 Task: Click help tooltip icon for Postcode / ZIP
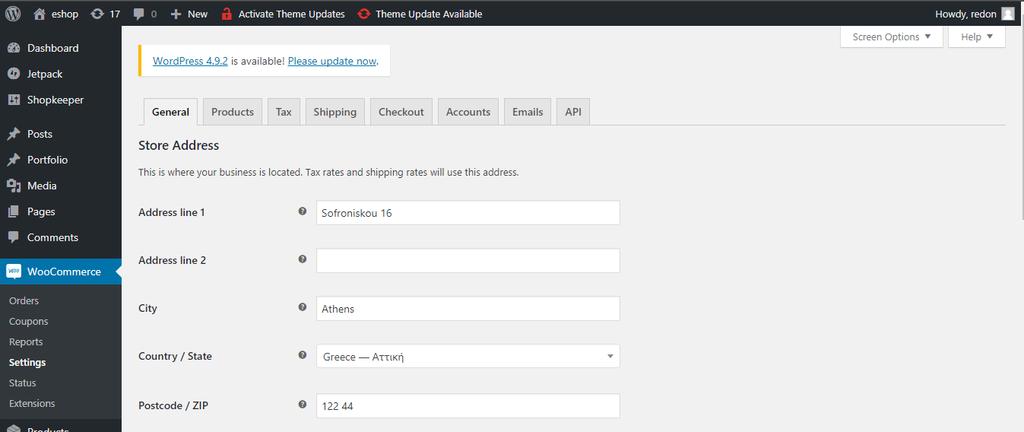(302, 404)
